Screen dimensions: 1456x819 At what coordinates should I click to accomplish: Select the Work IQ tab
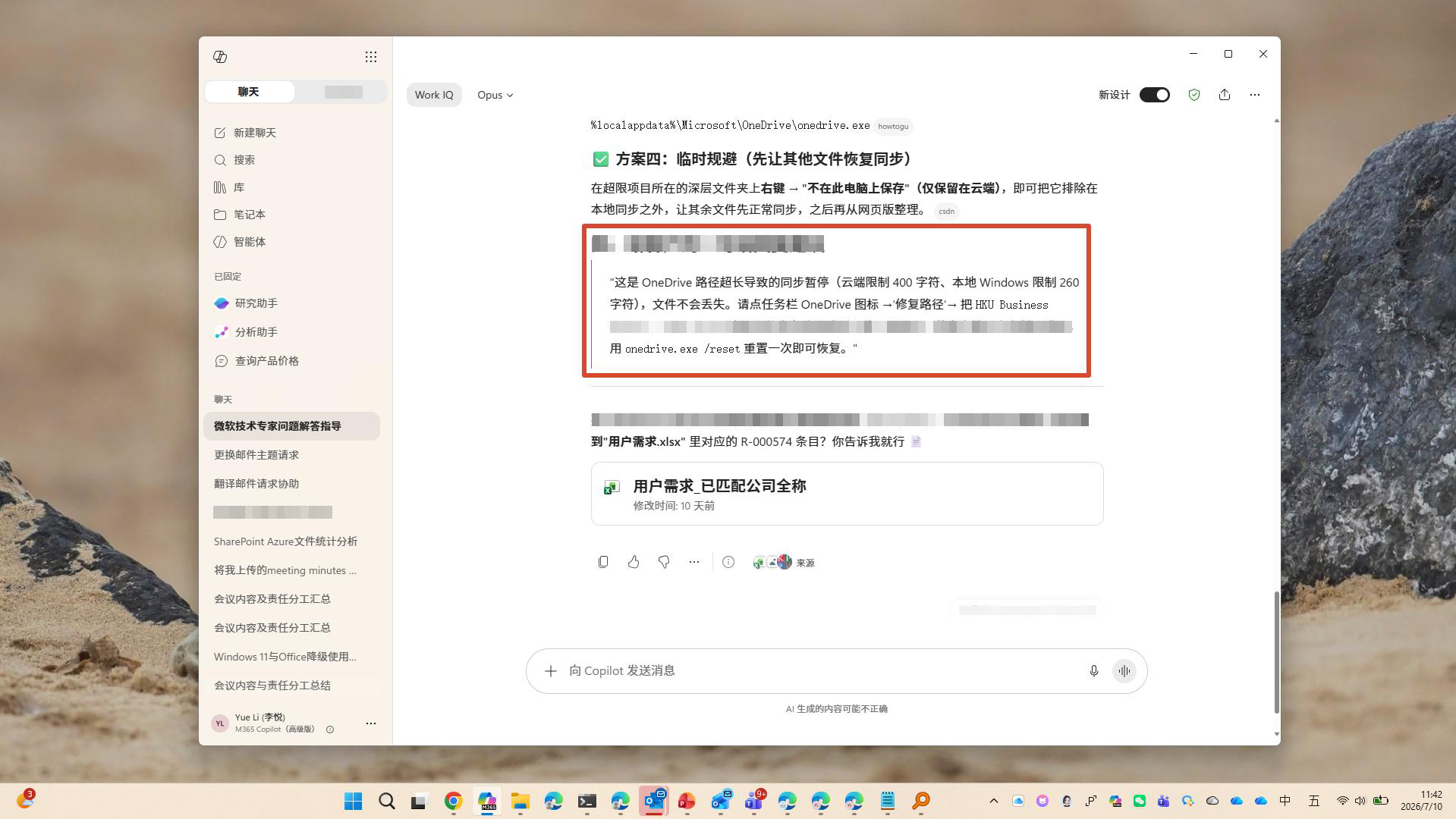click(x=434, y=95)
